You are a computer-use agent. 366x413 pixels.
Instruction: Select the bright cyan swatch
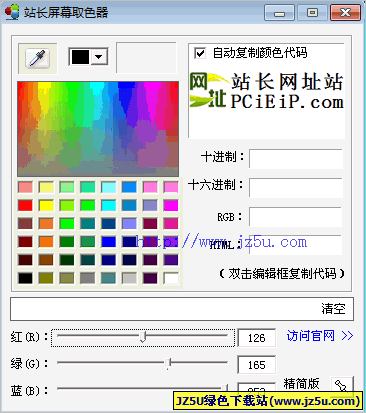pos(108,205)
